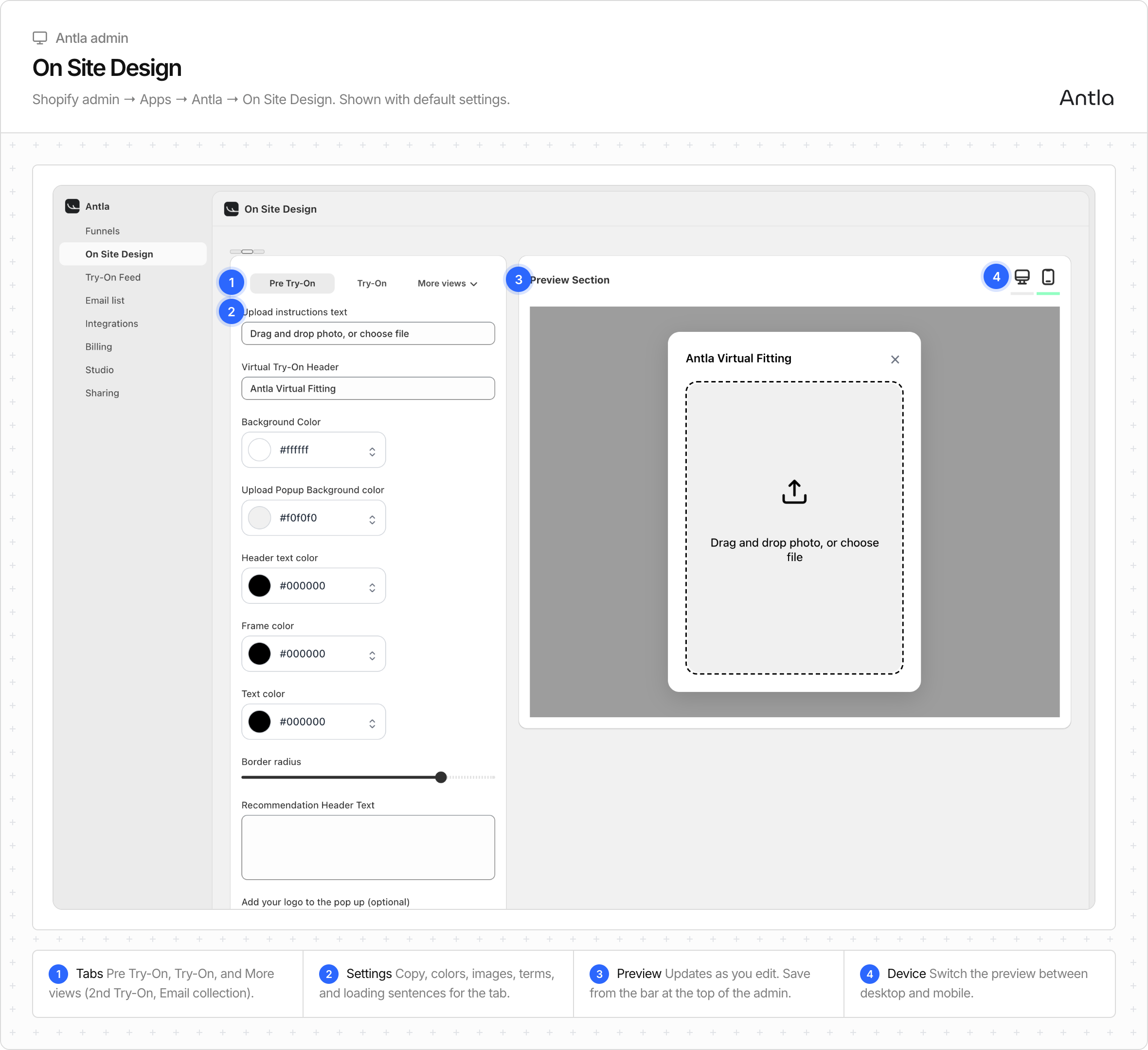Click the Upload Popup Background color swatch

click(260, 518)
